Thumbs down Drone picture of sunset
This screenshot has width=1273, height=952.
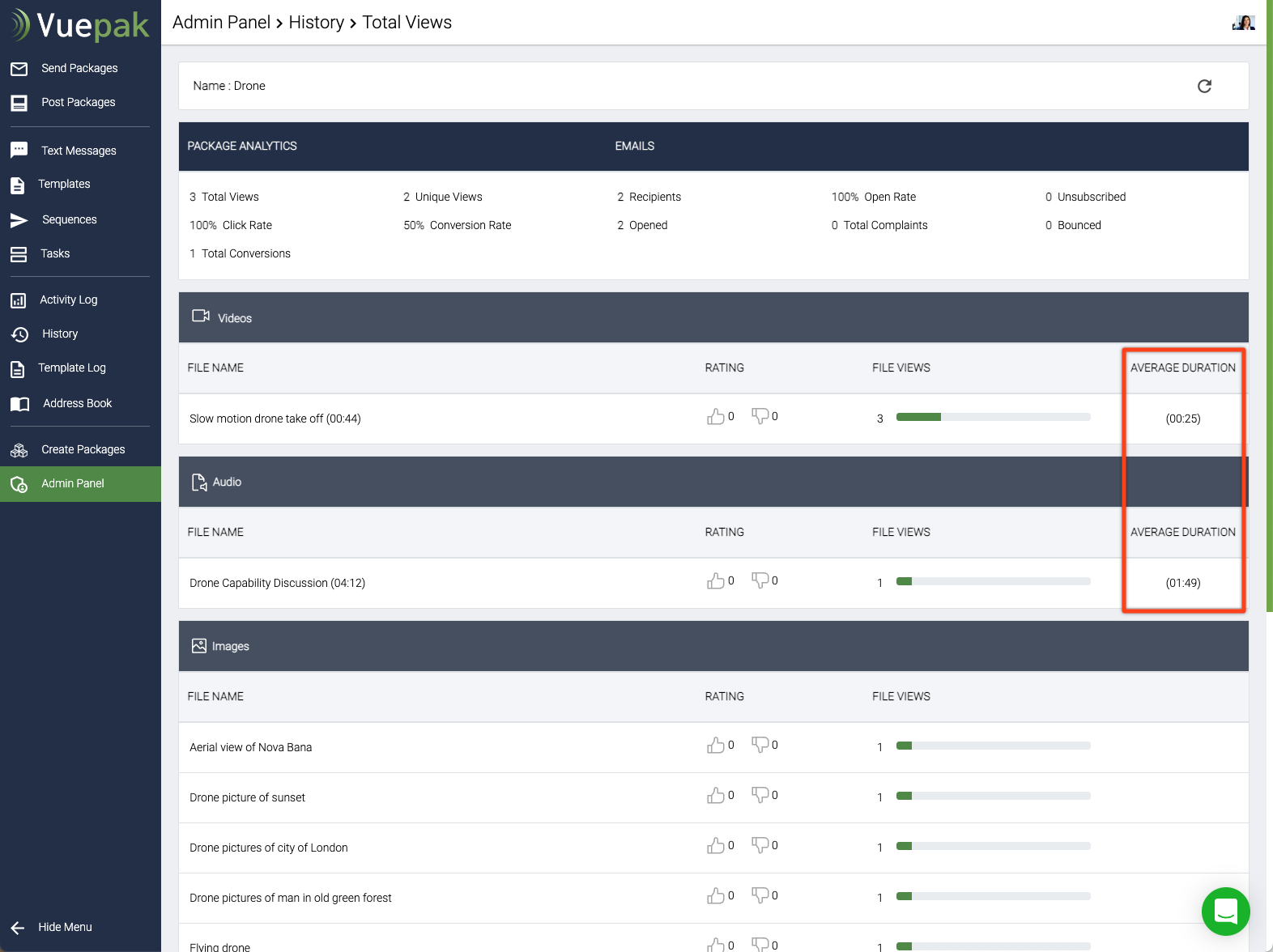click(760, 796)
